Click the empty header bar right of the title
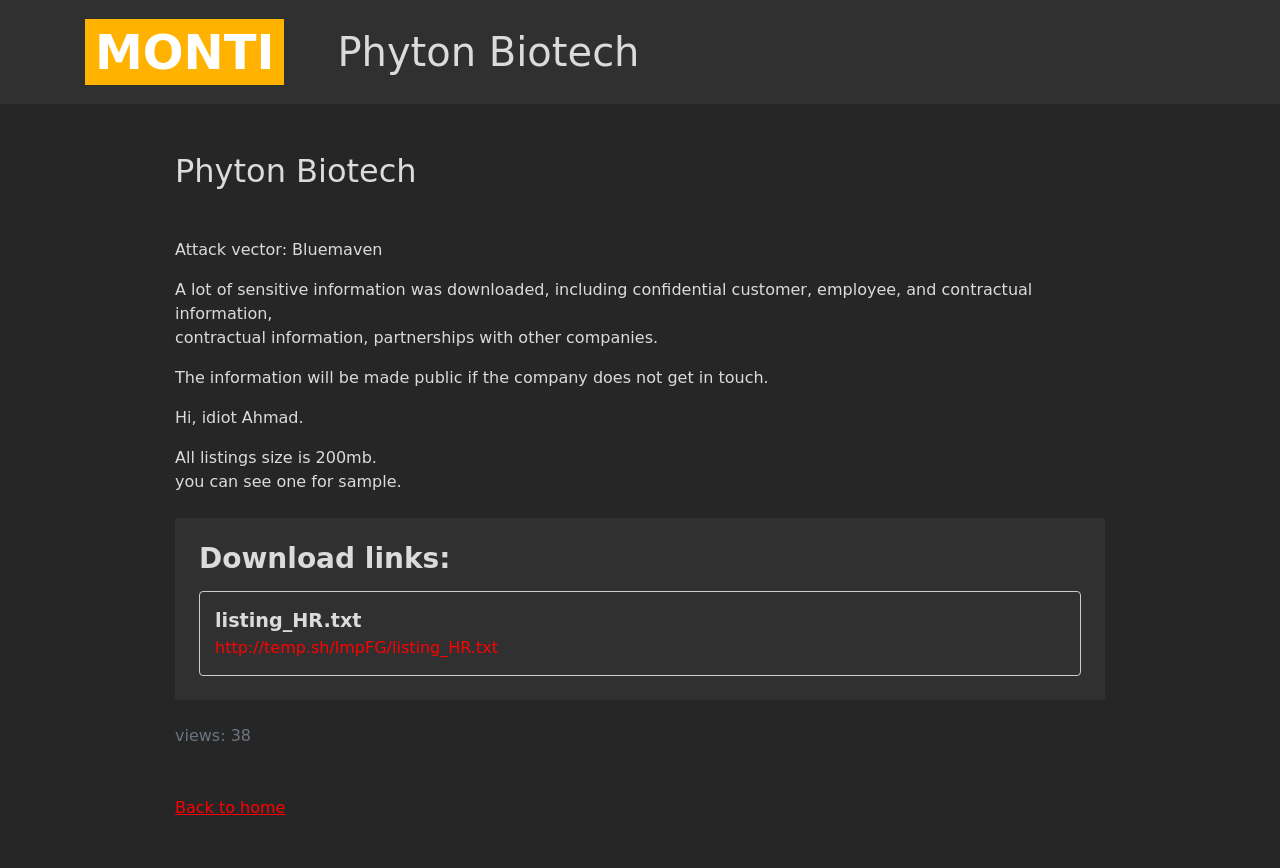 pyautogui.click(x=950, y=52)
